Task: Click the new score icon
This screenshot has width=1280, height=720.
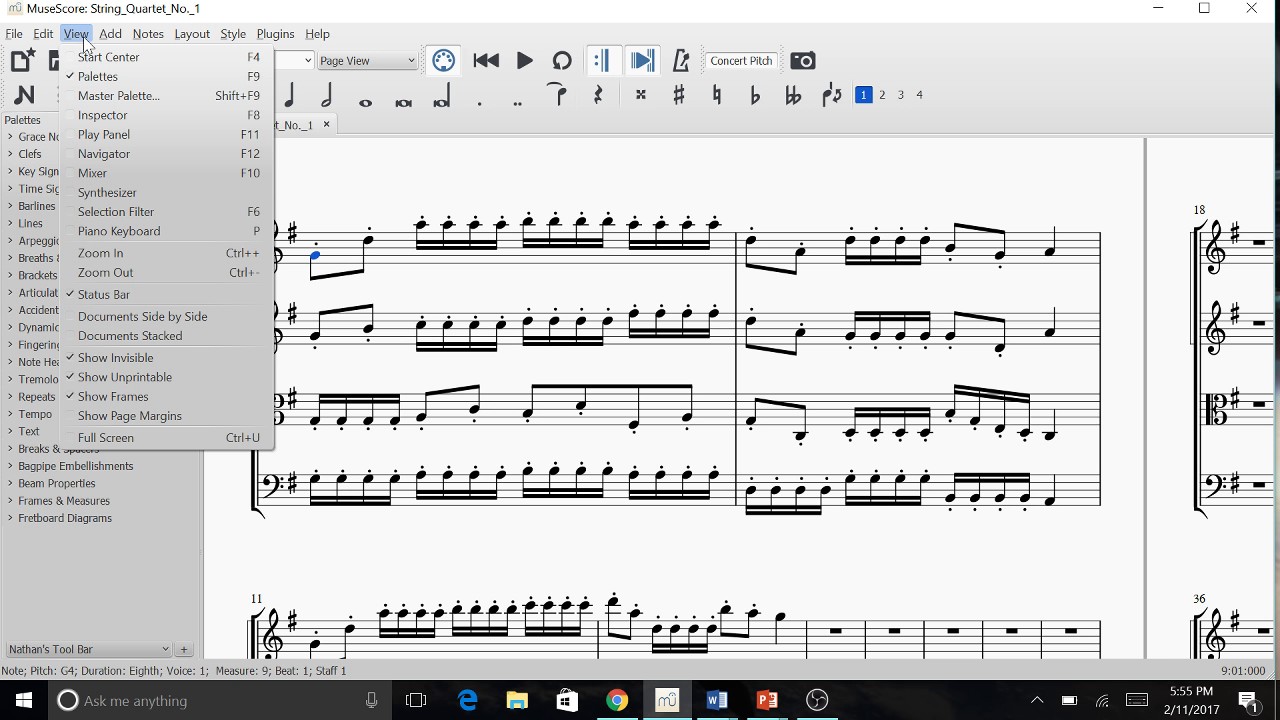Action: coord(22,60)
